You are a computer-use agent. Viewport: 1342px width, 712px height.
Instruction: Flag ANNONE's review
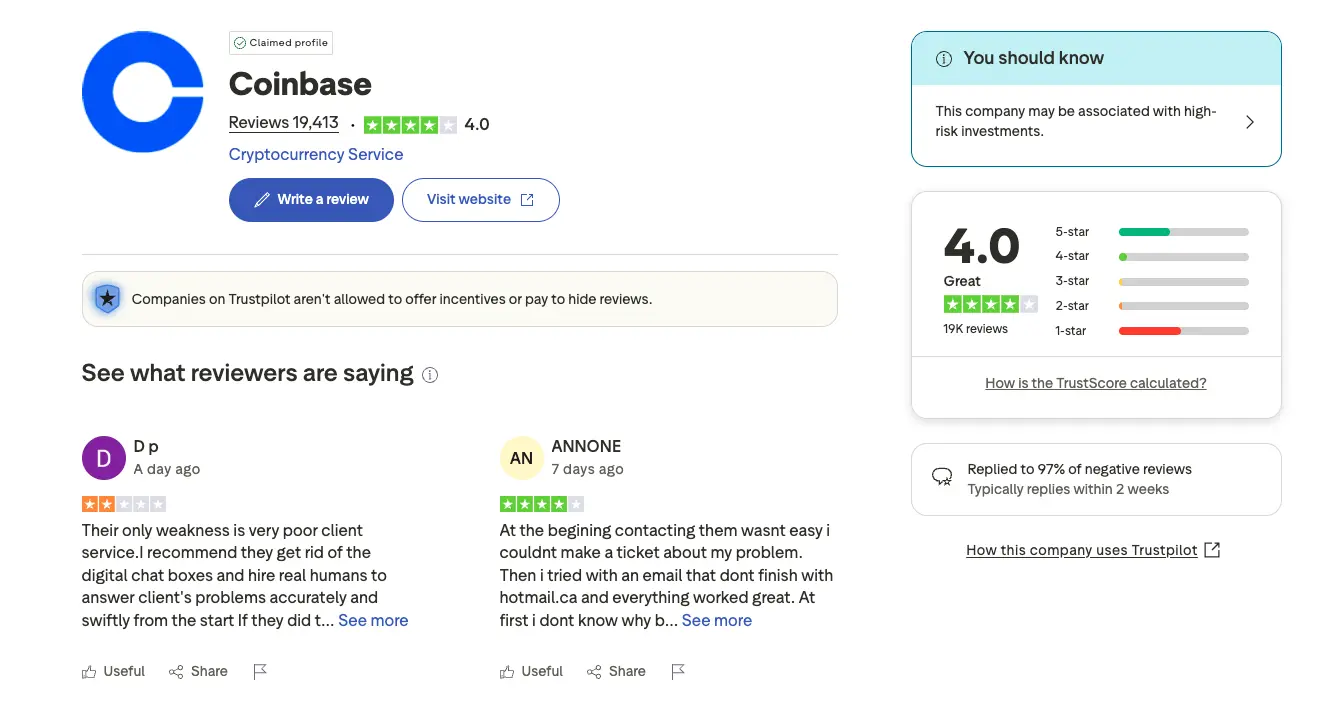(x=678, y=672)
